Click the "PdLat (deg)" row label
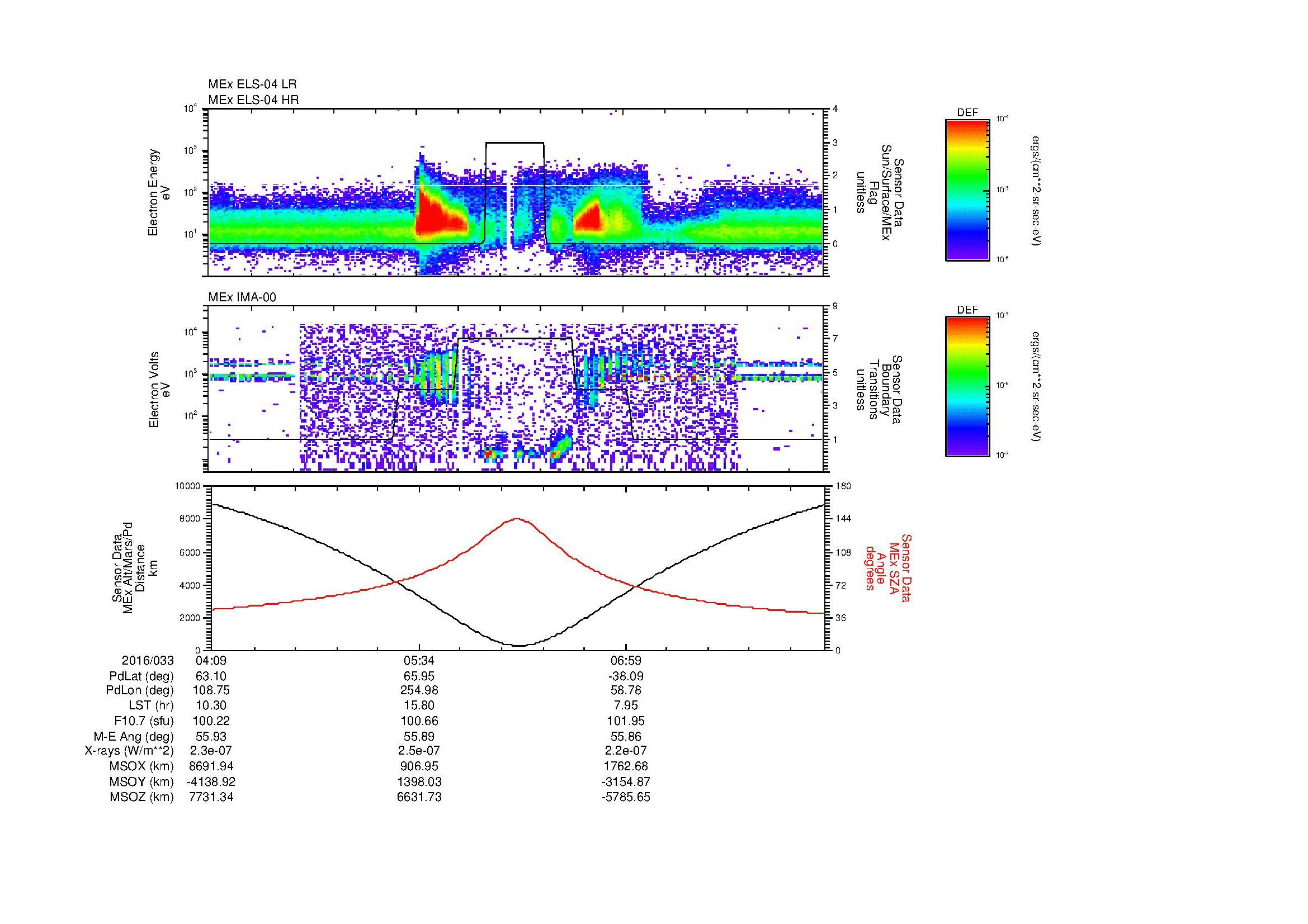Screen dimensions: 1308x924 [141, 676]
